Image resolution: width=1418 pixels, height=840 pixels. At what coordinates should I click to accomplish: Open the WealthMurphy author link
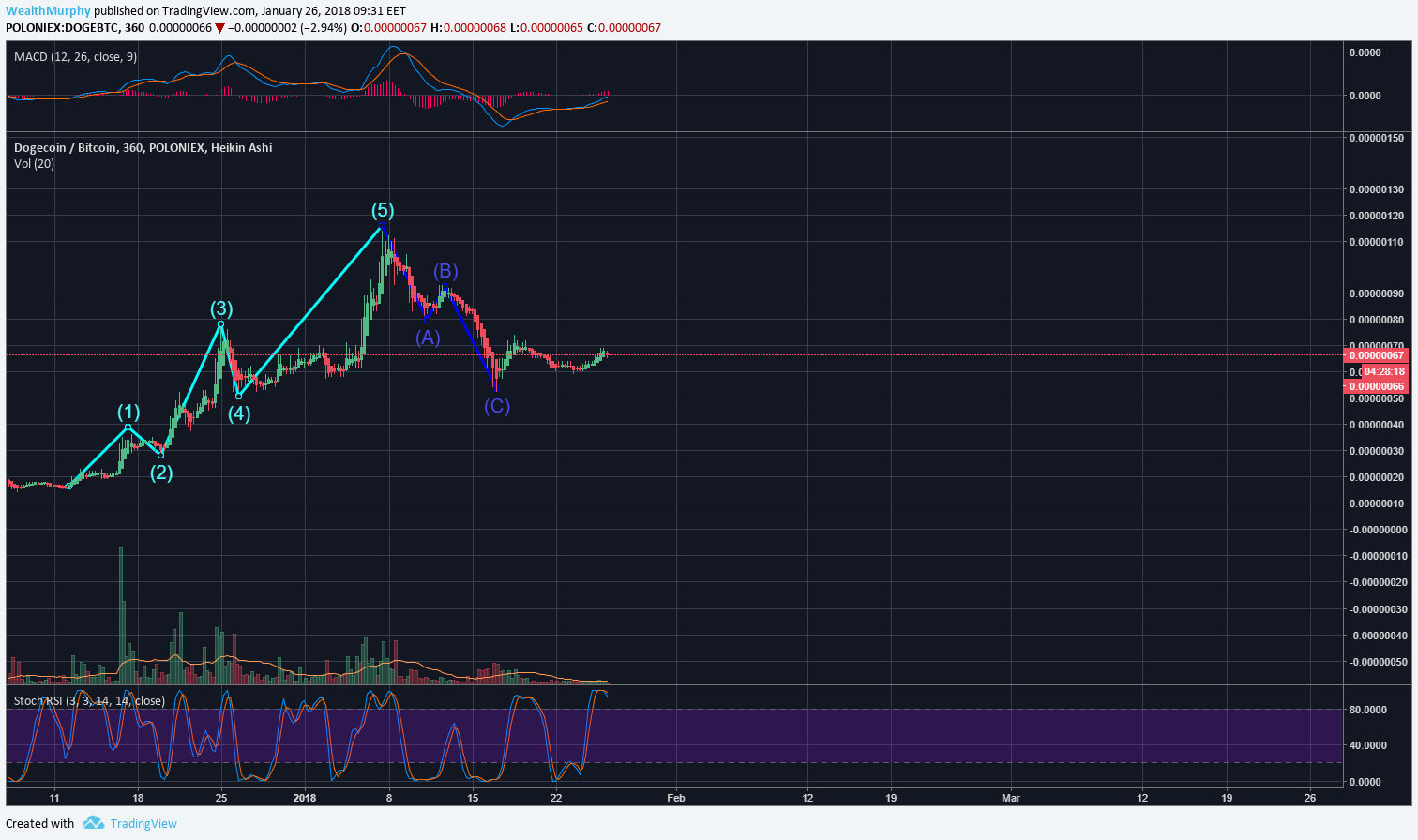point(48,11)
